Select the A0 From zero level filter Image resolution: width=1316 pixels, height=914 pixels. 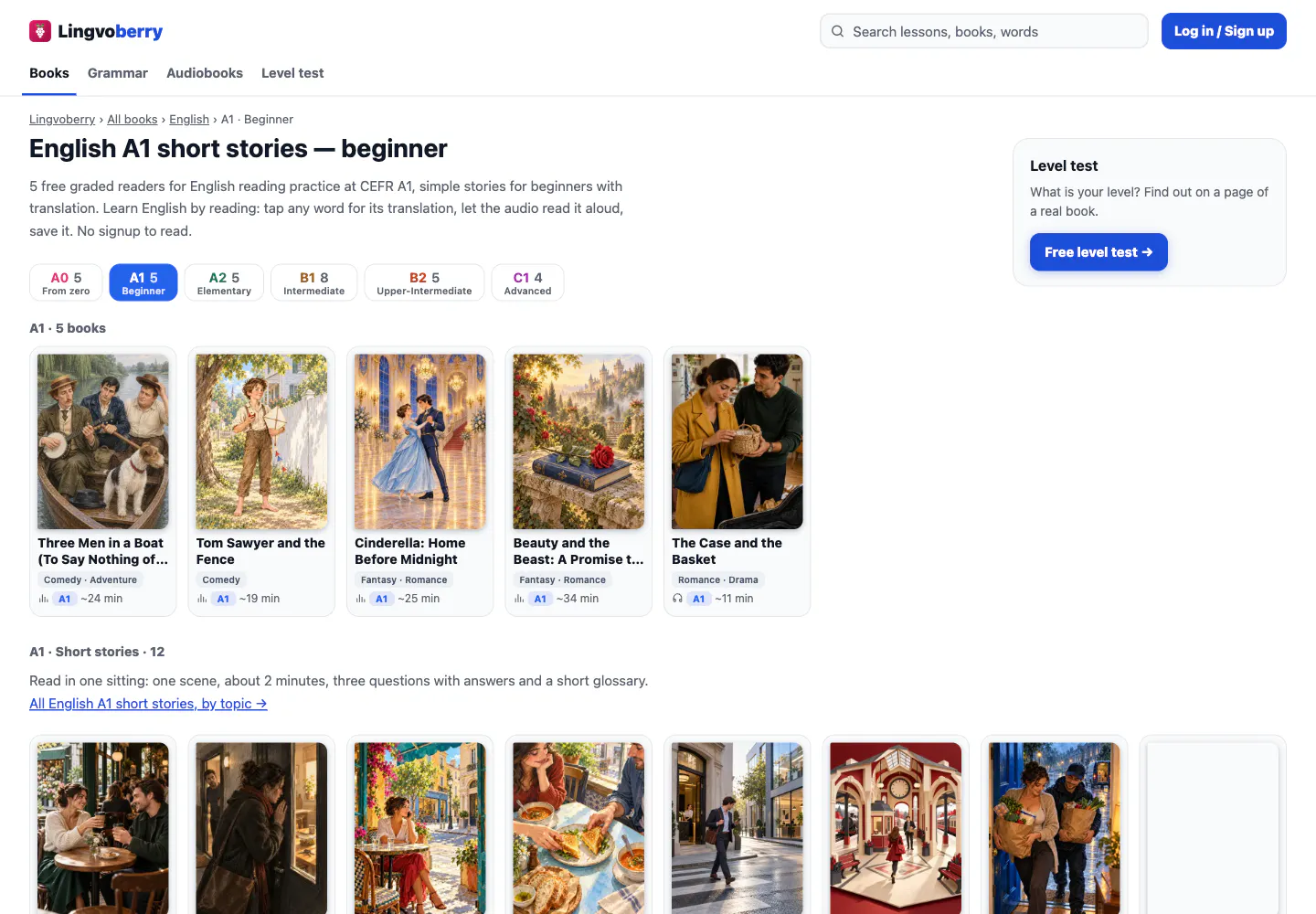pyautogui.click(x=66, y=282)
